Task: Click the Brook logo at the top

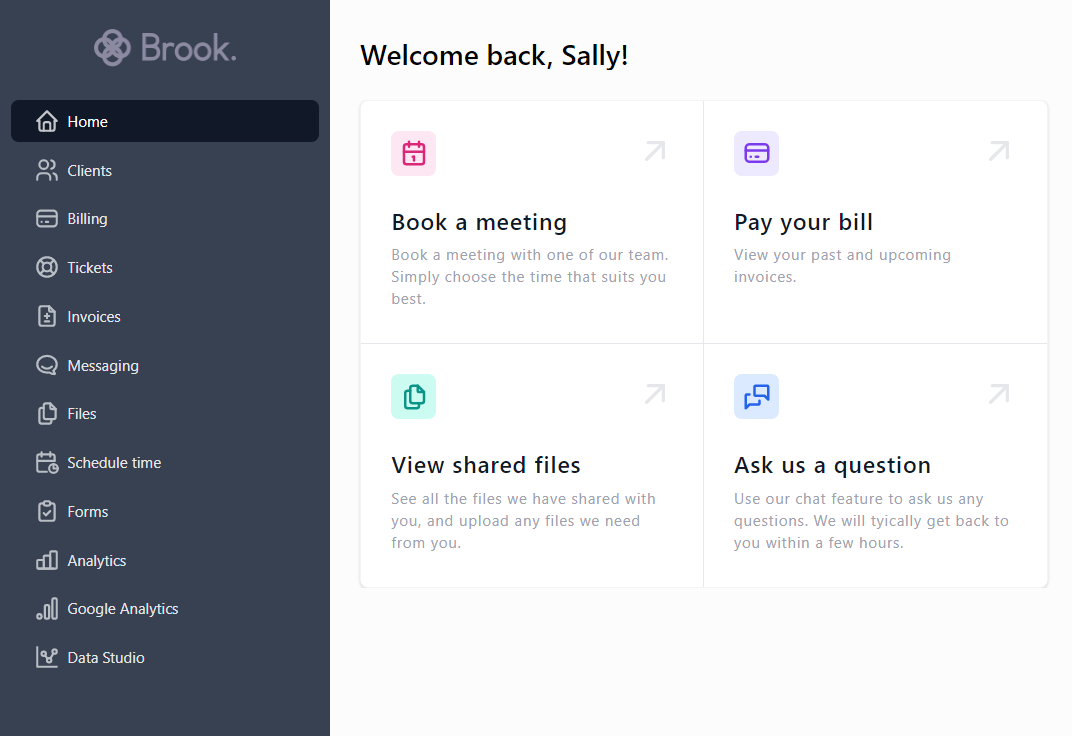Action: pos(165,47)
